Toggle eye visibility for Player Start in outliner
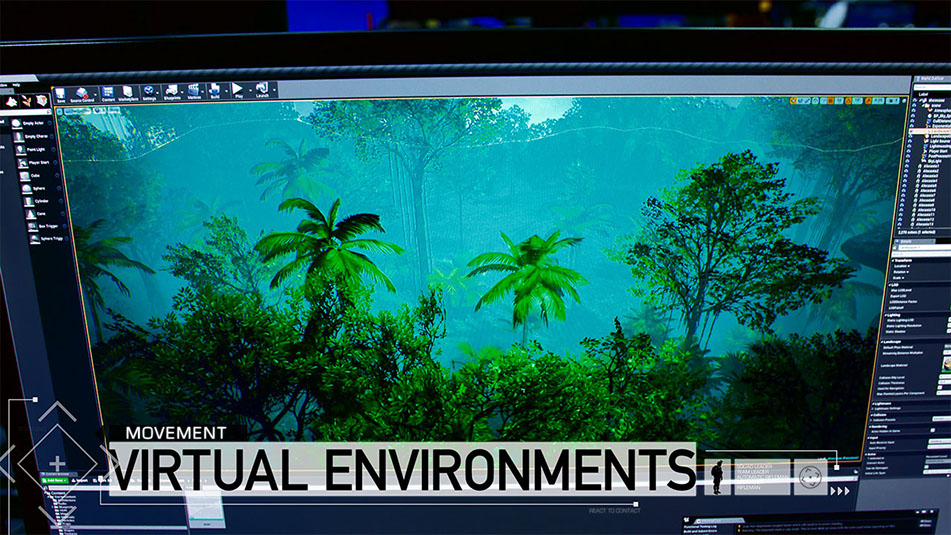 [916, 150]
